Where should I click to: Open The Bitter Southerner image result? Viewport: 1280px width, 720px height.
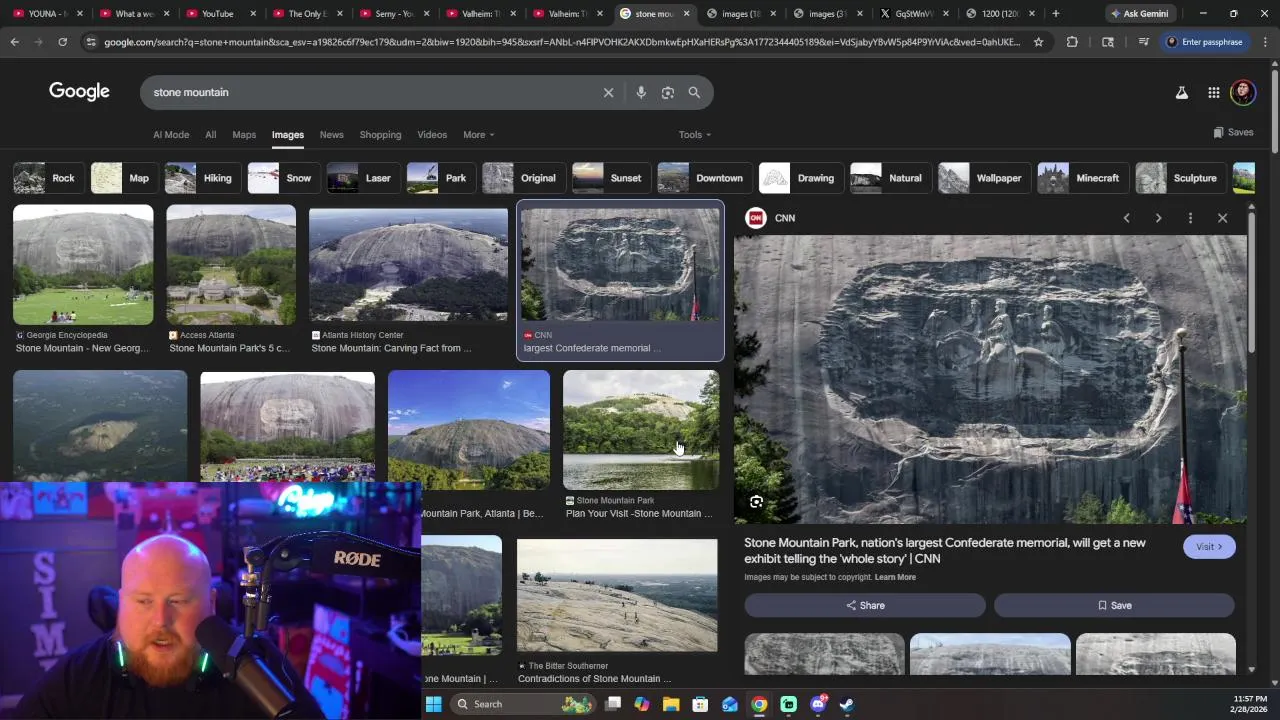[617, 596]
